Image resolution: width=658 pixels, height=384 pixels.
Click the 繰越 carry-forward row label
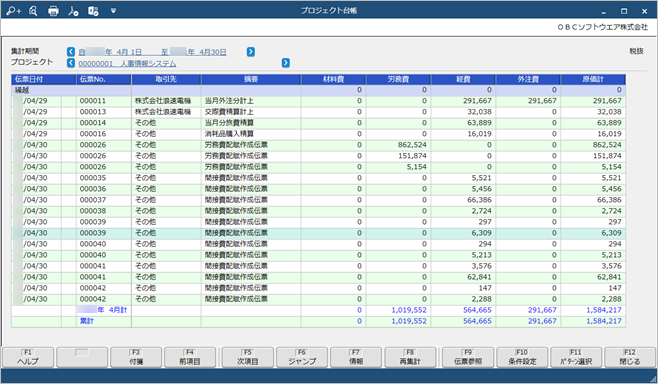(22, 90)
